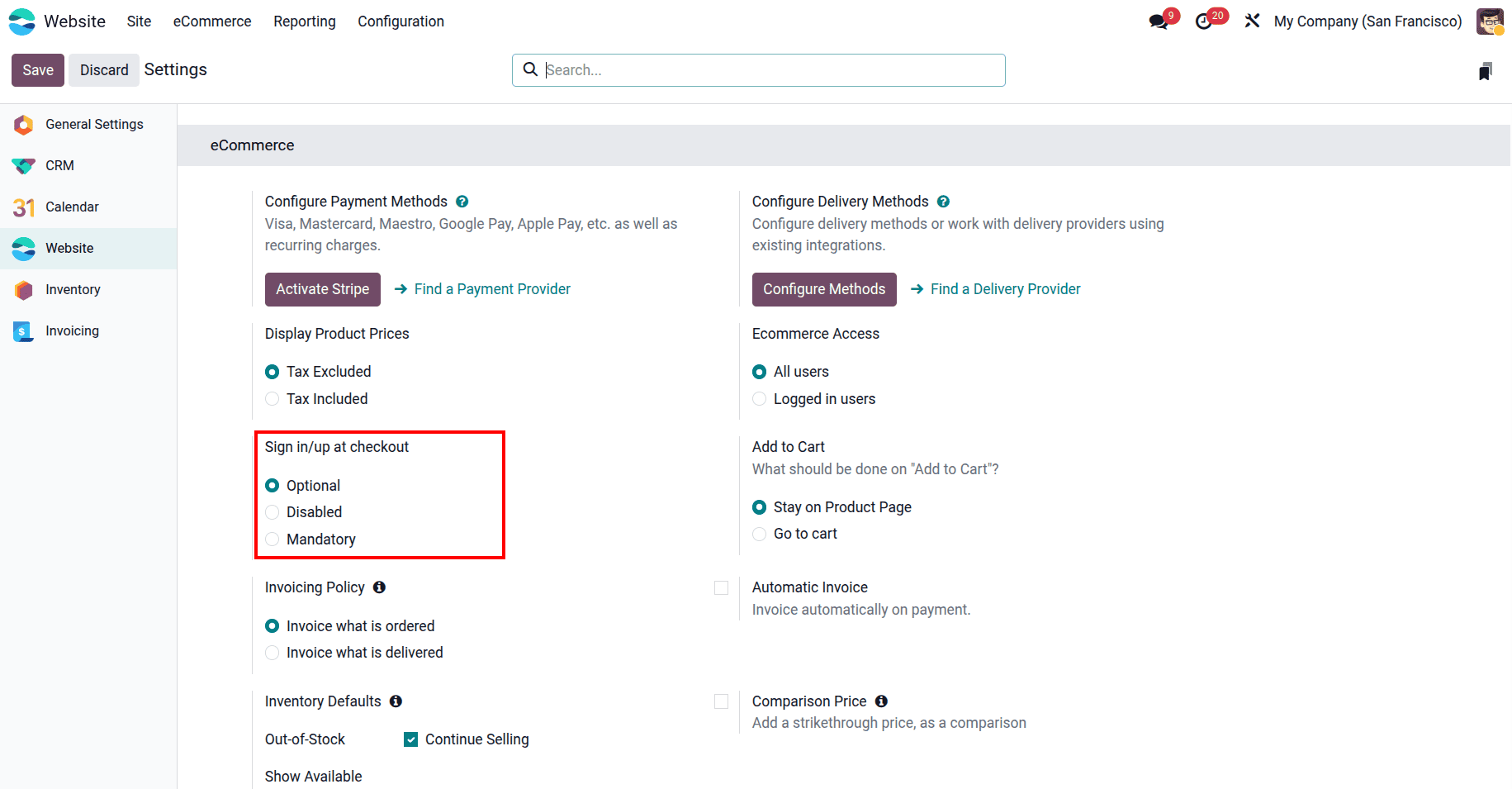
Task: Open Invoicing settings in sidebar
Action: (x=88, y=331)
